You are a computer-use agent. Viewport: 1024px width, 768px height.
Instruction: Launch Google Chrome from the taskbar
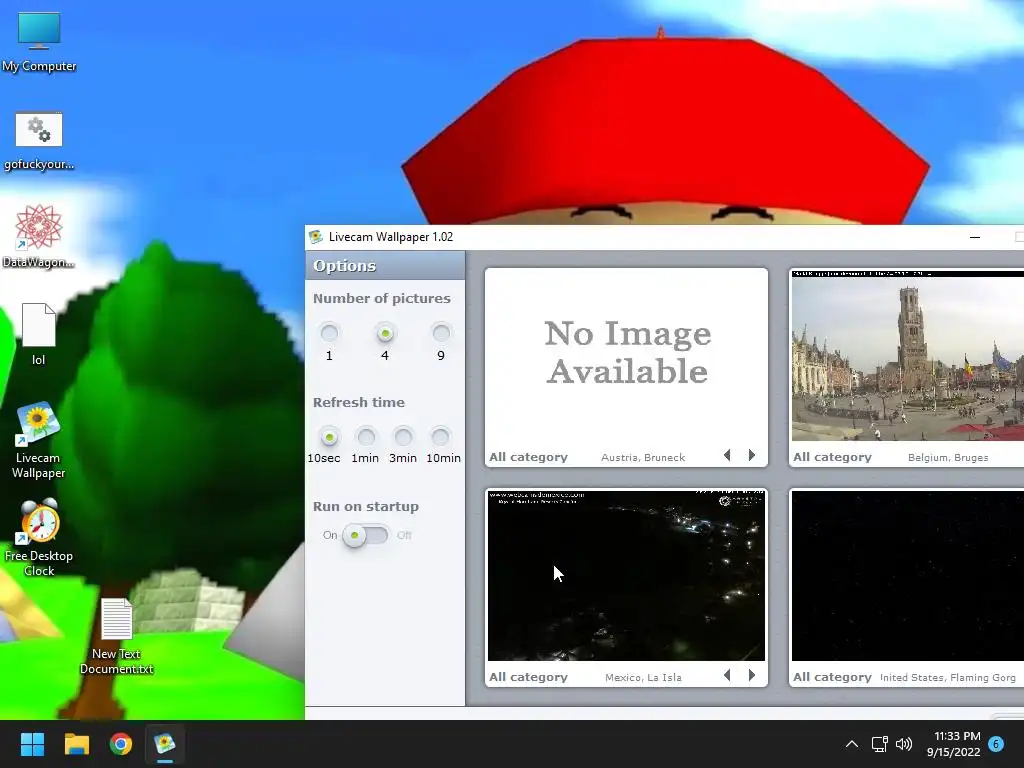point(121,744)
